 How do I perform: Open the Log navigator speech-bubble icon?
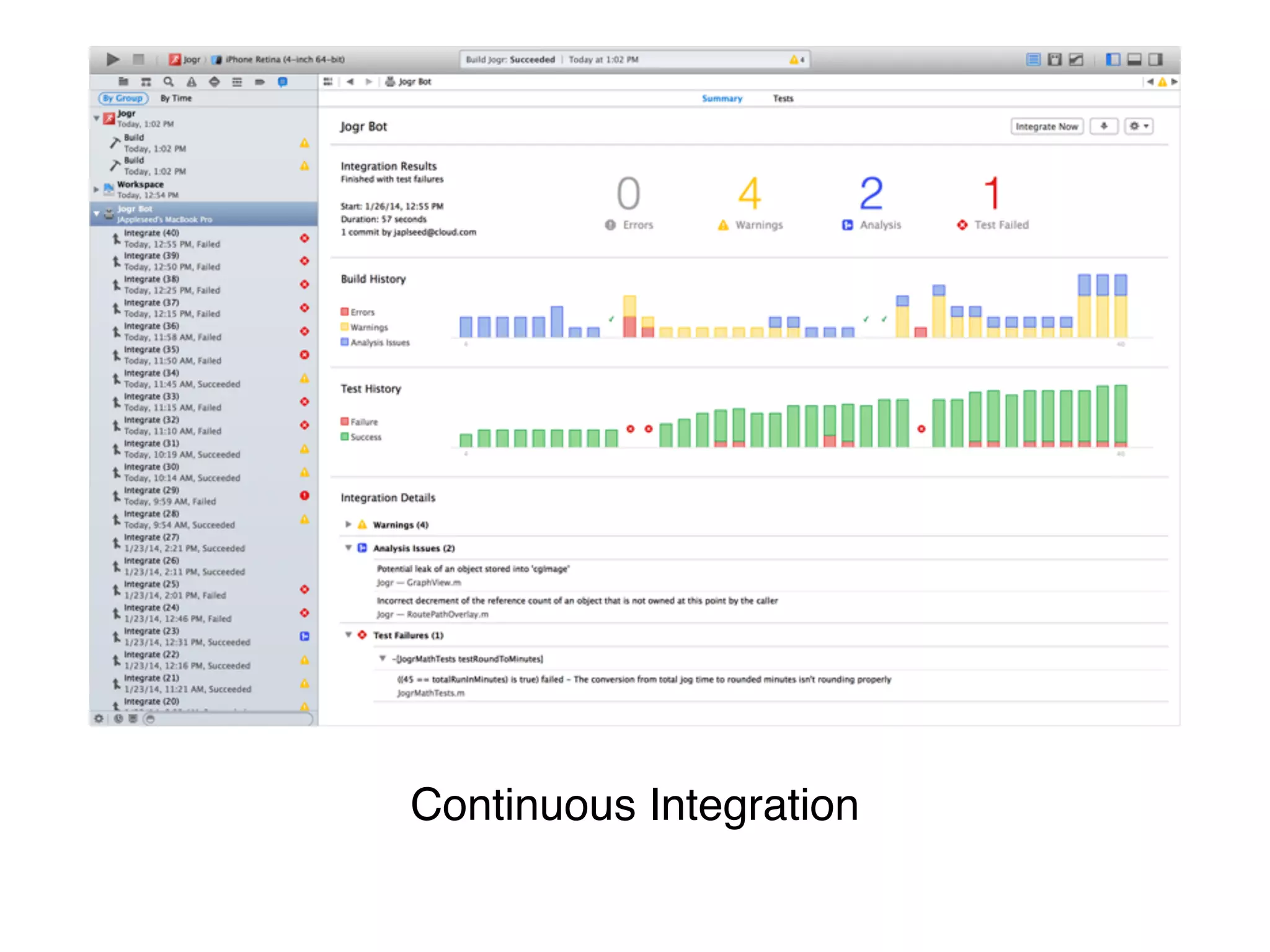click(282, 82)
